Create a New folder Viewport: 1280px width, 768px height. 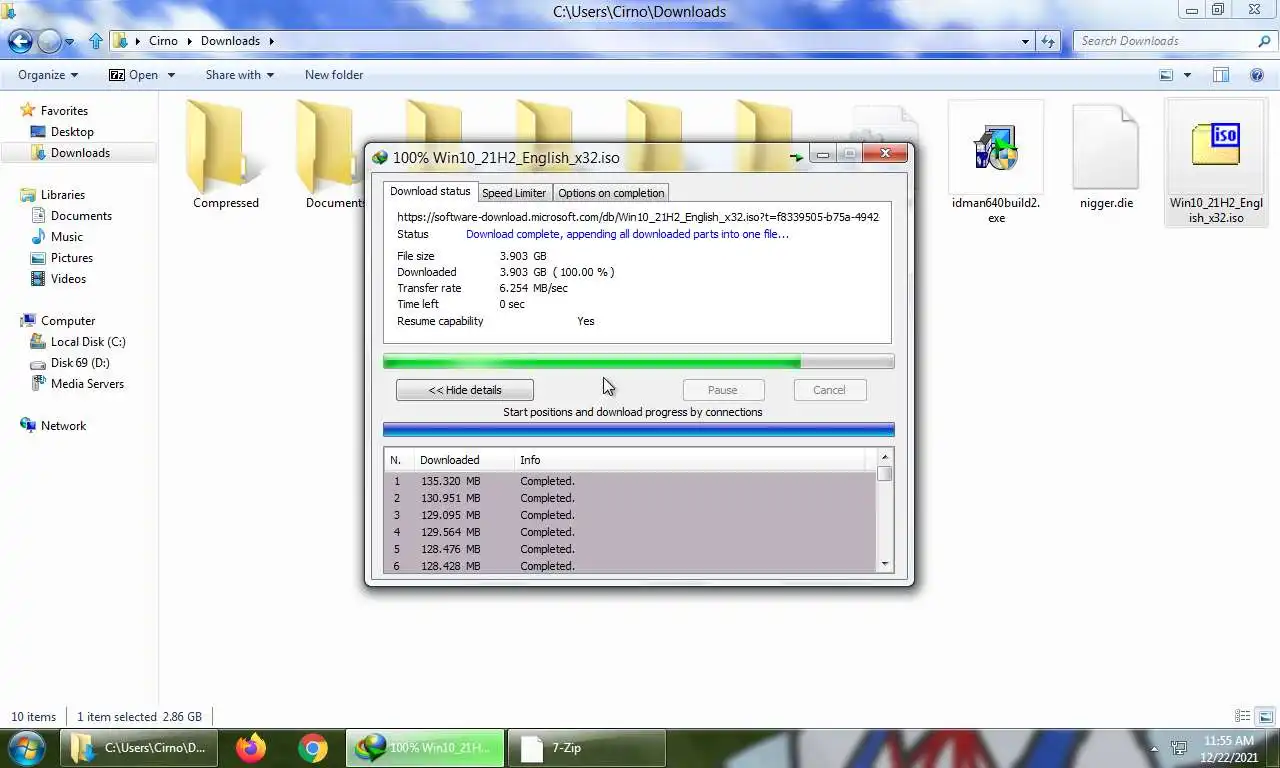(334, 75)
